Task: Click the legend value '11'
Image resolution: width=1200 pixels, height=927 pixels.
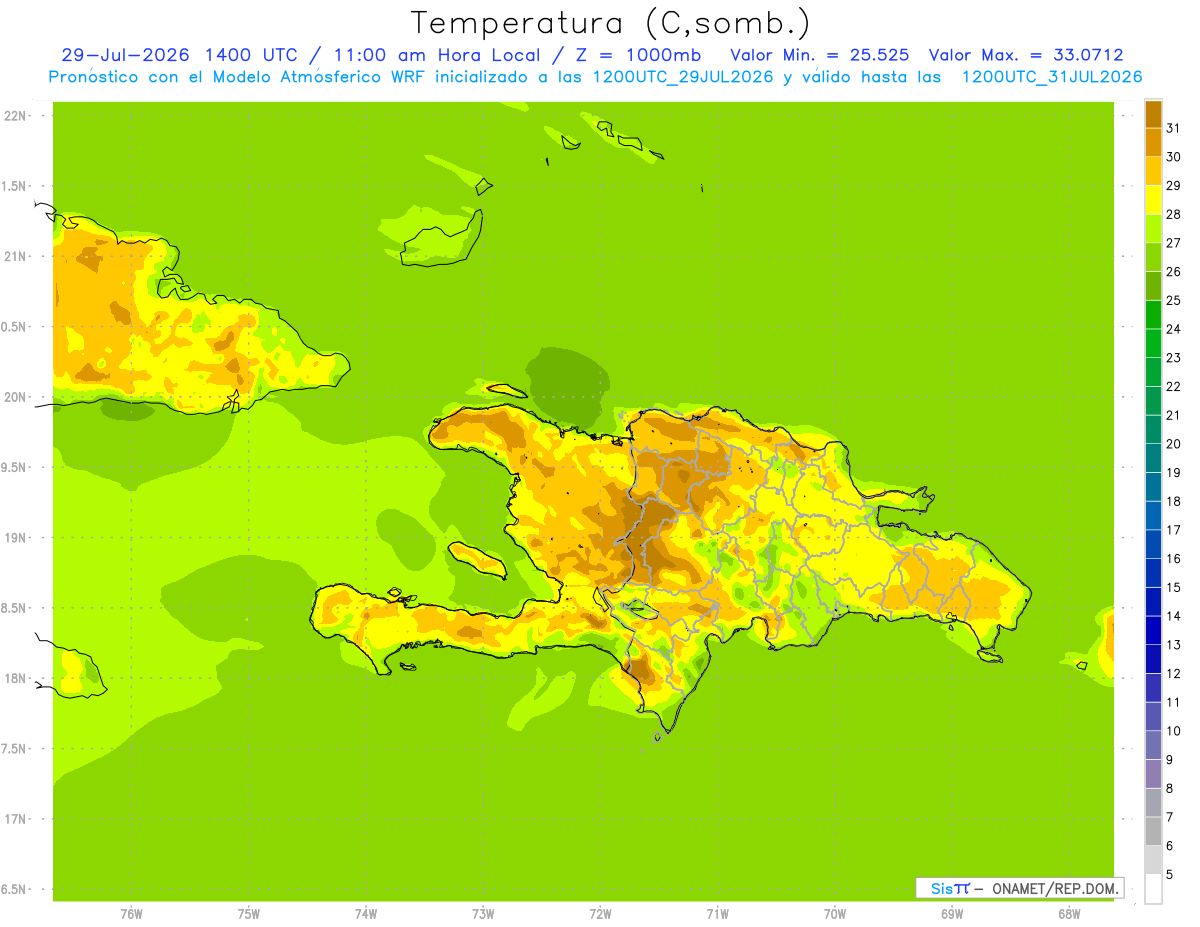Action: tap(1173, 703)
